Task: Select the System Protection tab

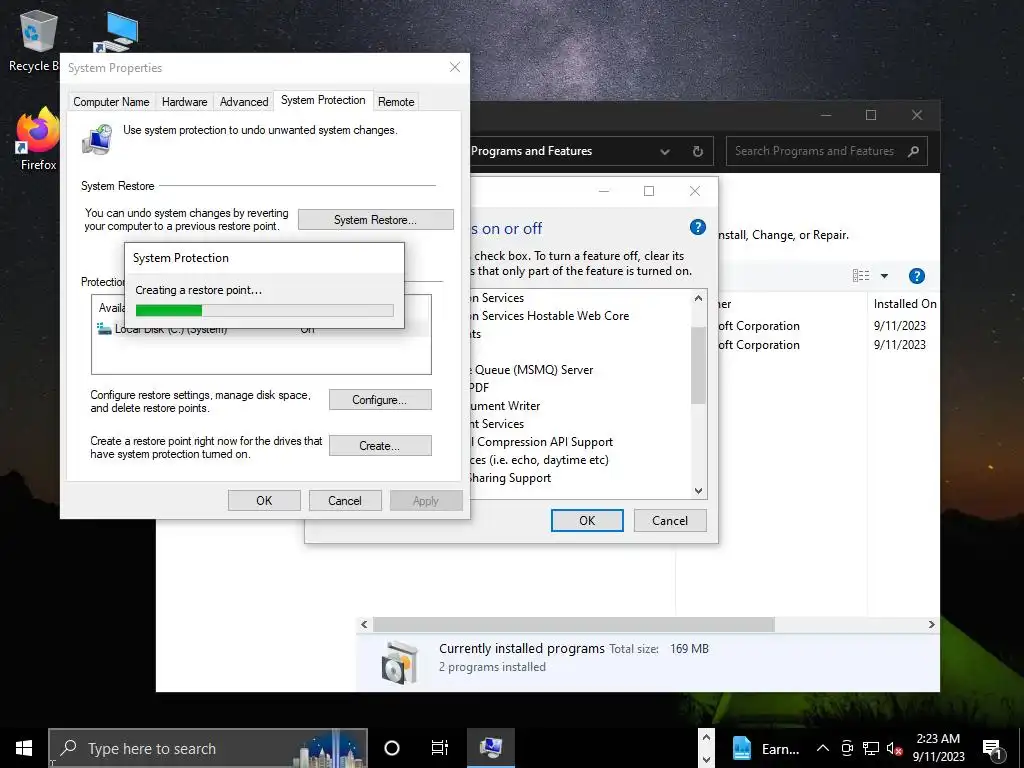Action: click(x=323, y=100)
